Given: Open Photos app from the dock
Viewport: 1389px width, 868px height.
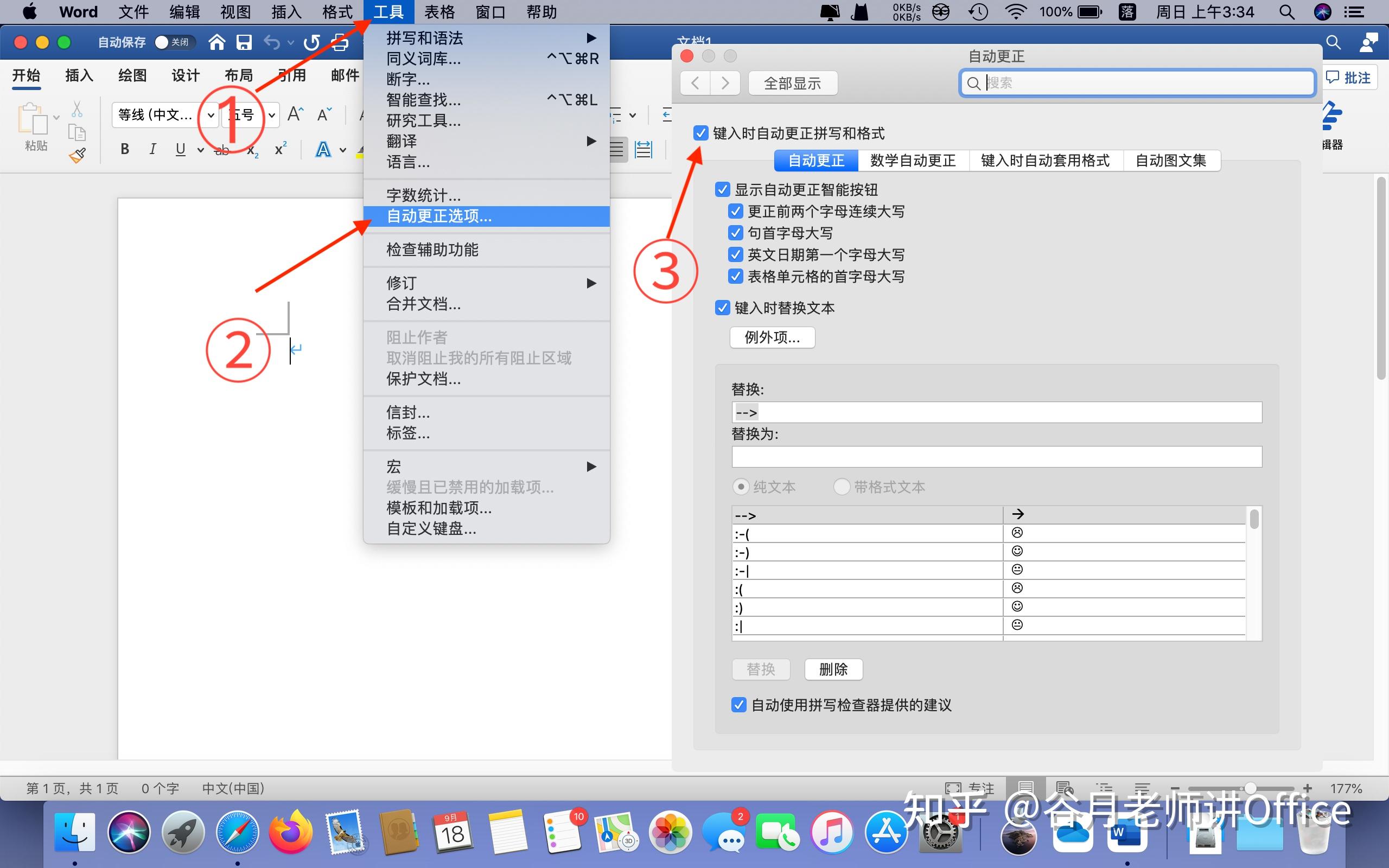Looking at the screenshot, I should (x=670, y=832).
